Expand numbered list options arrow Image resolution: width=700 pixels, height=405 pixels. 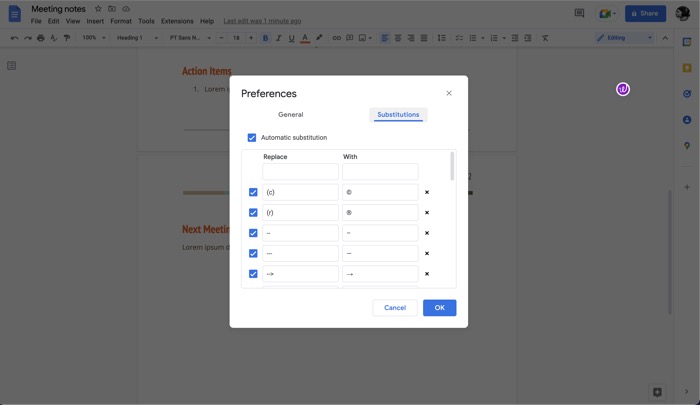[504, 38]
